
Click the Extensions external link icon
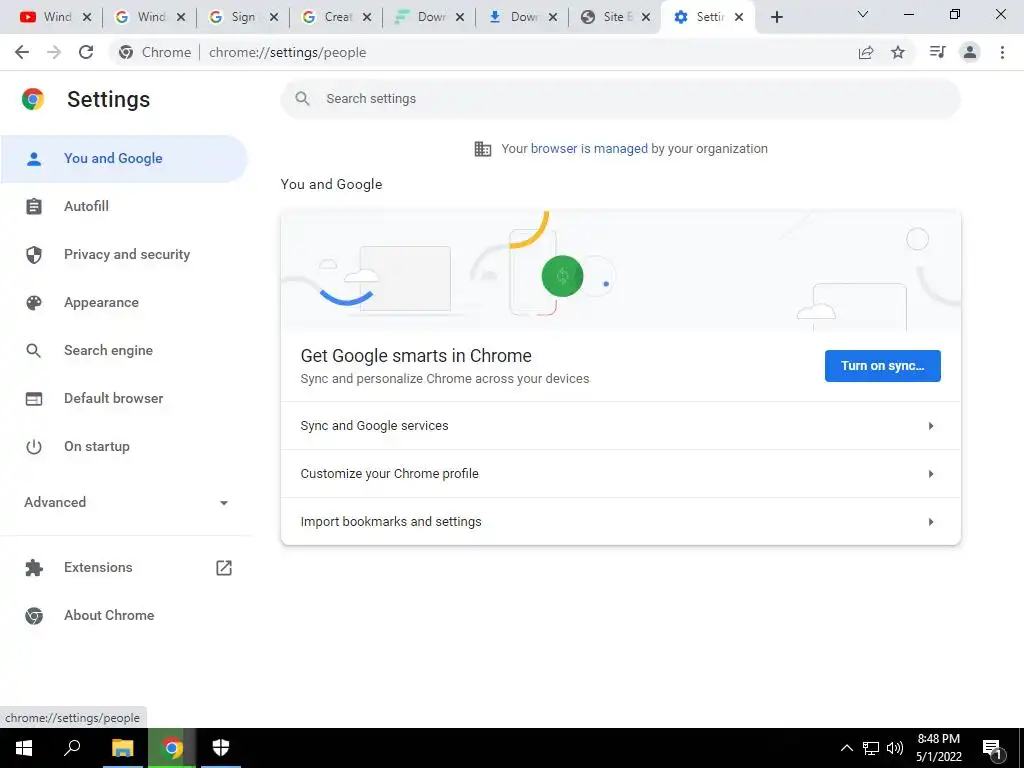(224, 568)
